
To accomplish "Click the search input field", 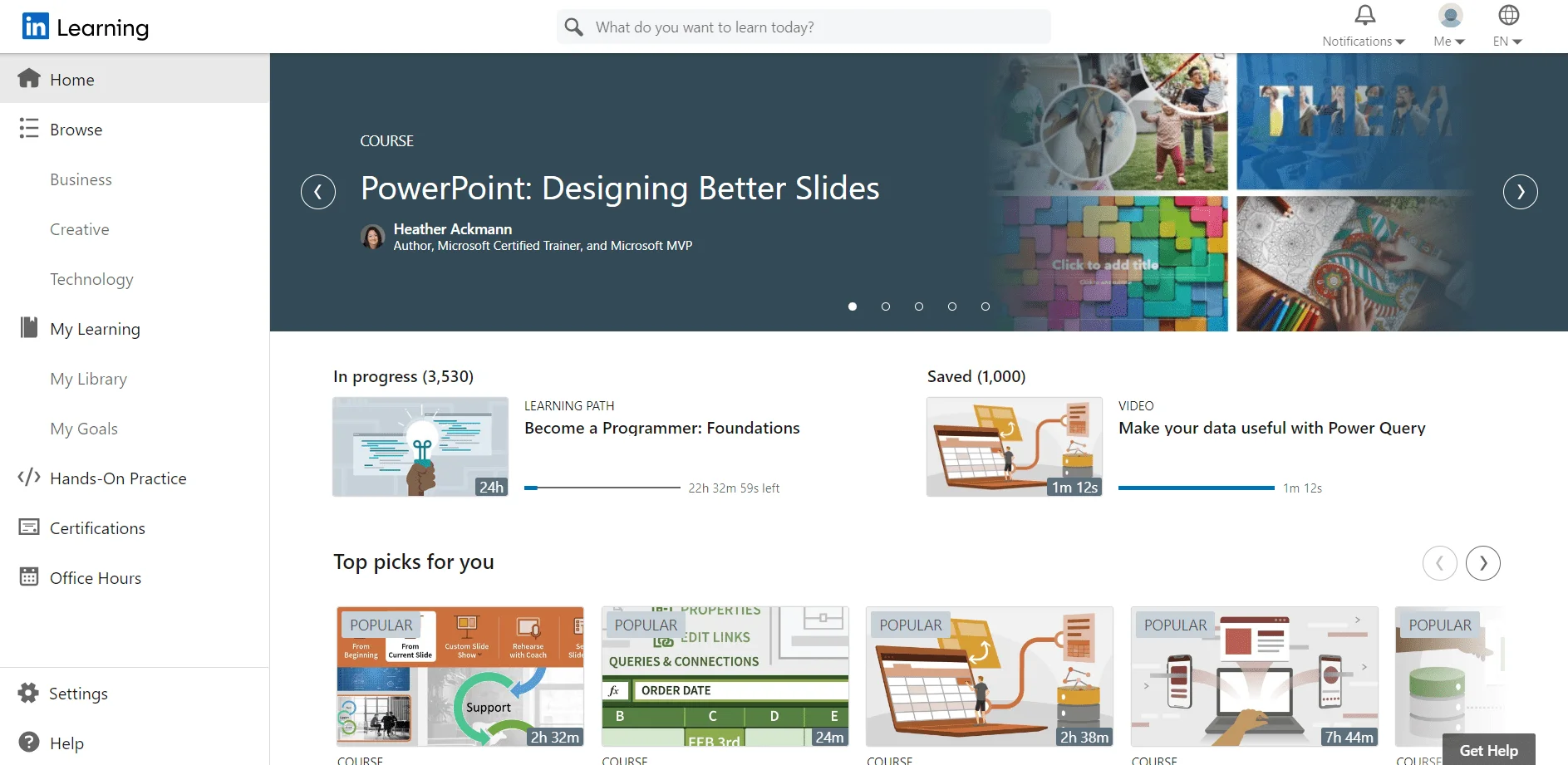I will point(804,27).
